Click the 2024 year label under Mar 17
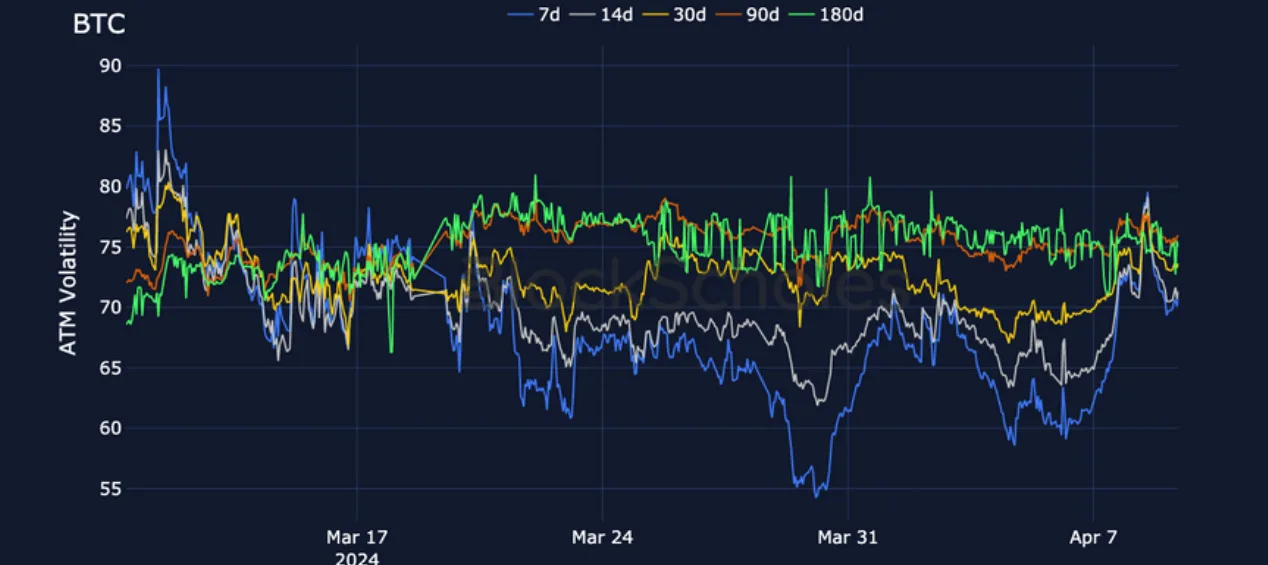Screen dimensions: 1268x565 coord(357,558)
